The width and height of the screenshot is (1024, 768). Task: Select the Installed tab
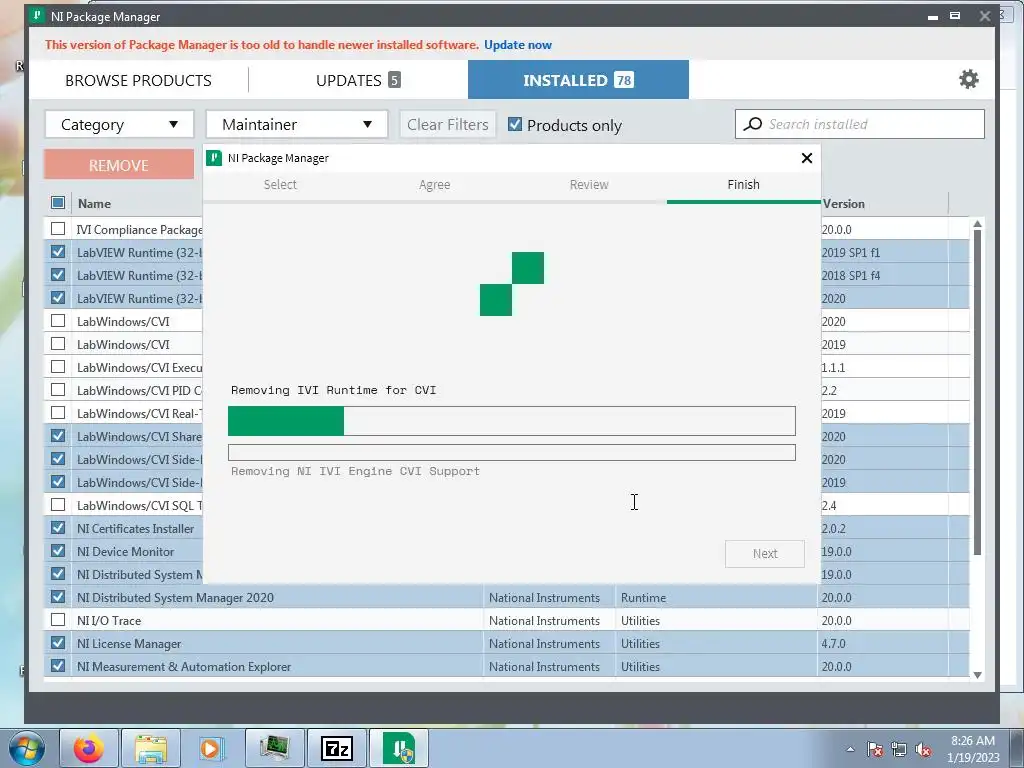tap(578, 80)
